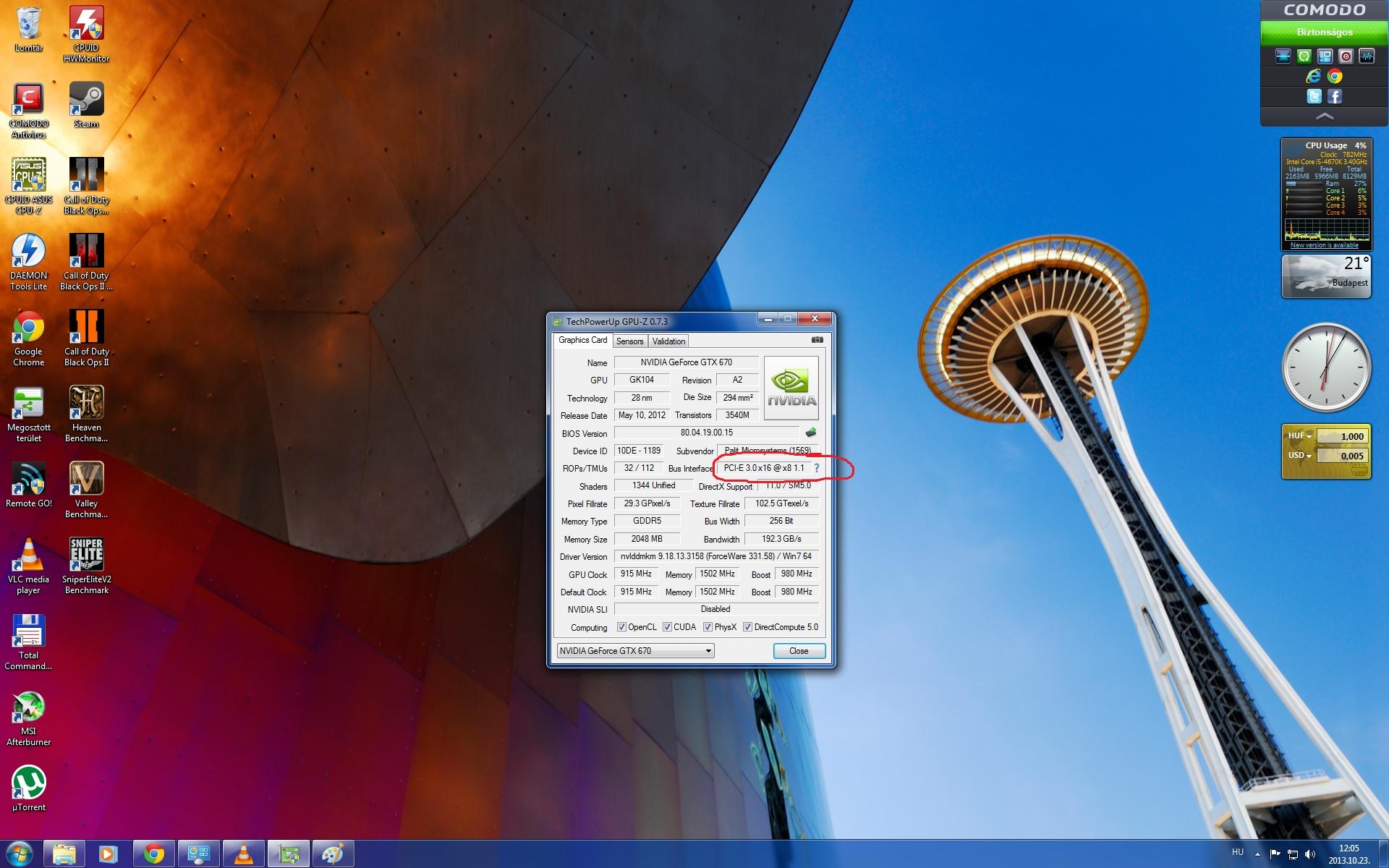Click the analog clock gadget

click(x=1326, y=367)
